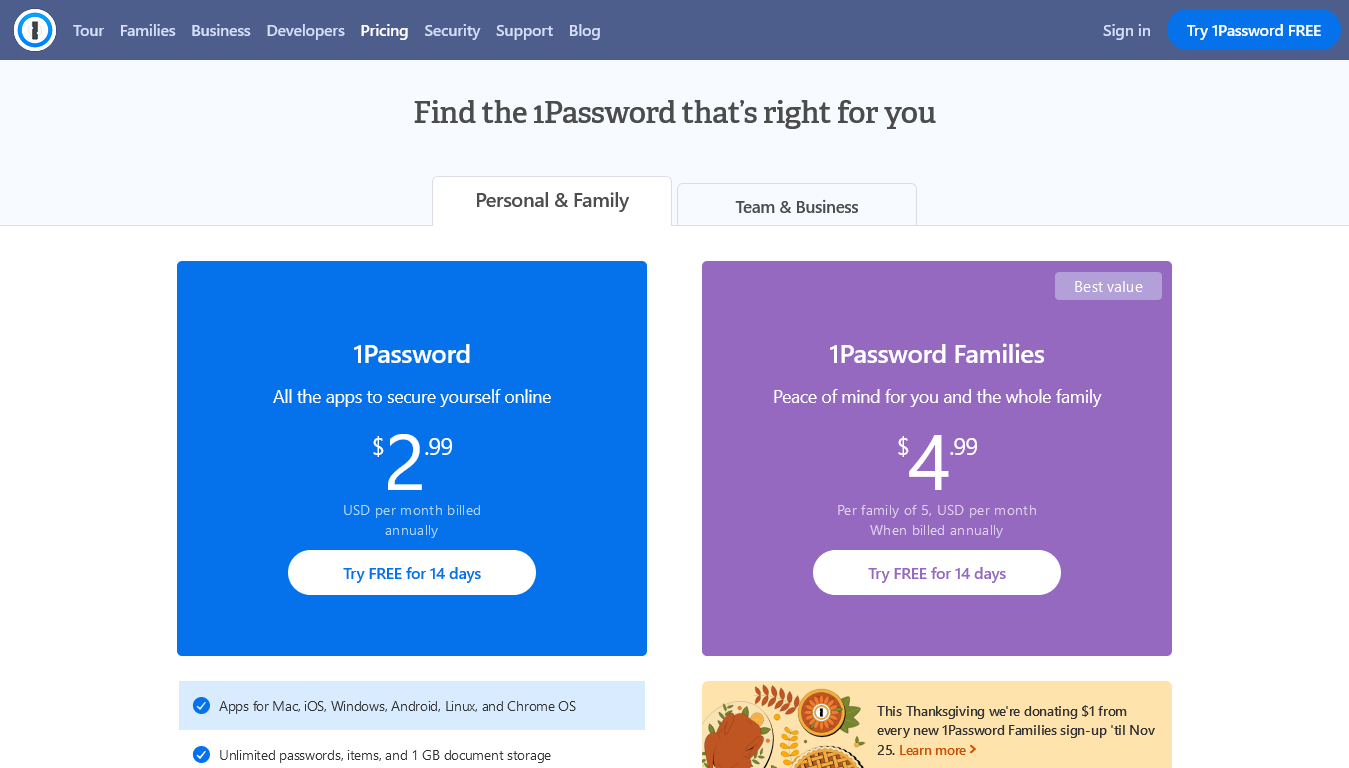Open the Families page
The image size is (1349, 768).
(147, 30)
